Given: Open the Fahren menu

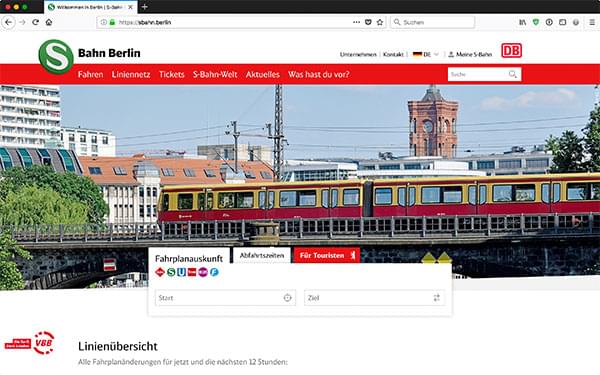Looking at the screenshot, I should (x=90, y=74).
